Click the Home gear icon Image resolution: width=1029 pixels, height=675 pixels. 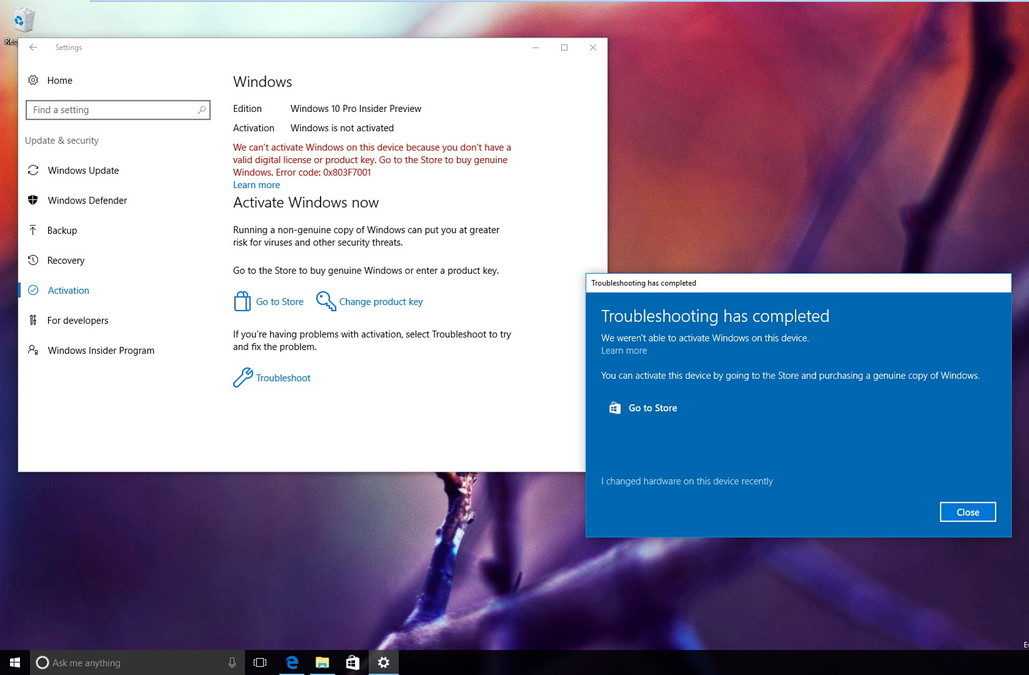pyautogui.click(x=33, y=80)
